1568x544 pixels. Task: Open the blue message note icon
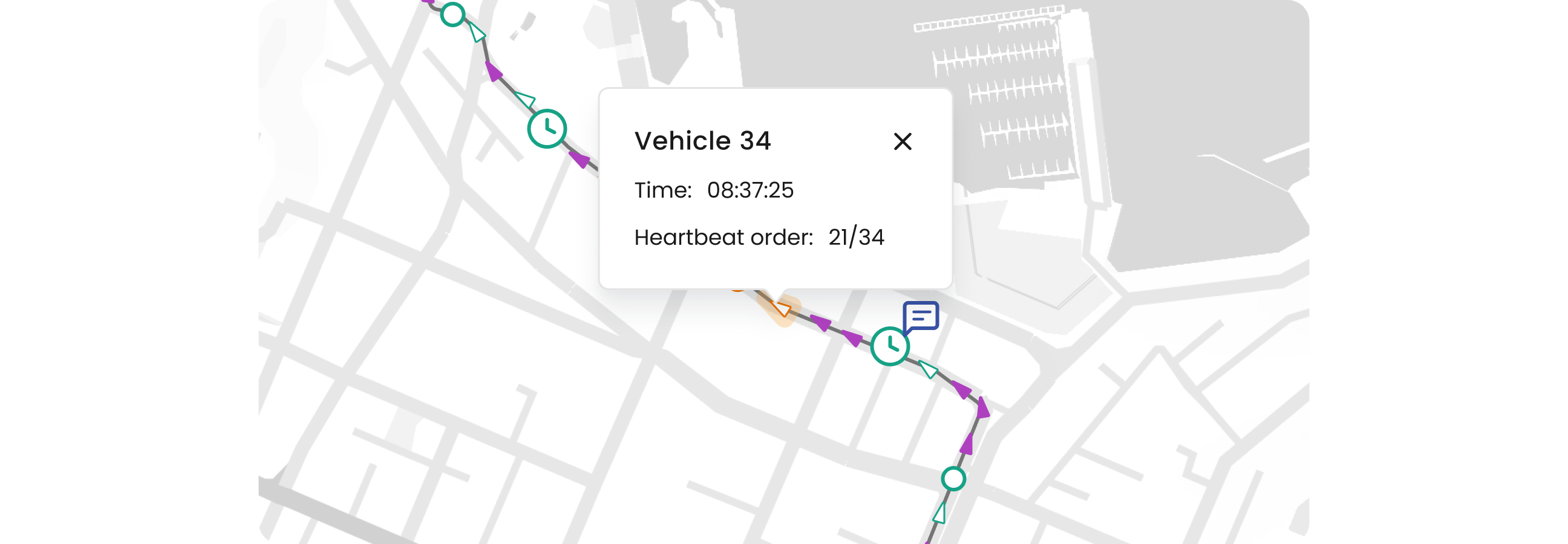click(x=920, y=316)
